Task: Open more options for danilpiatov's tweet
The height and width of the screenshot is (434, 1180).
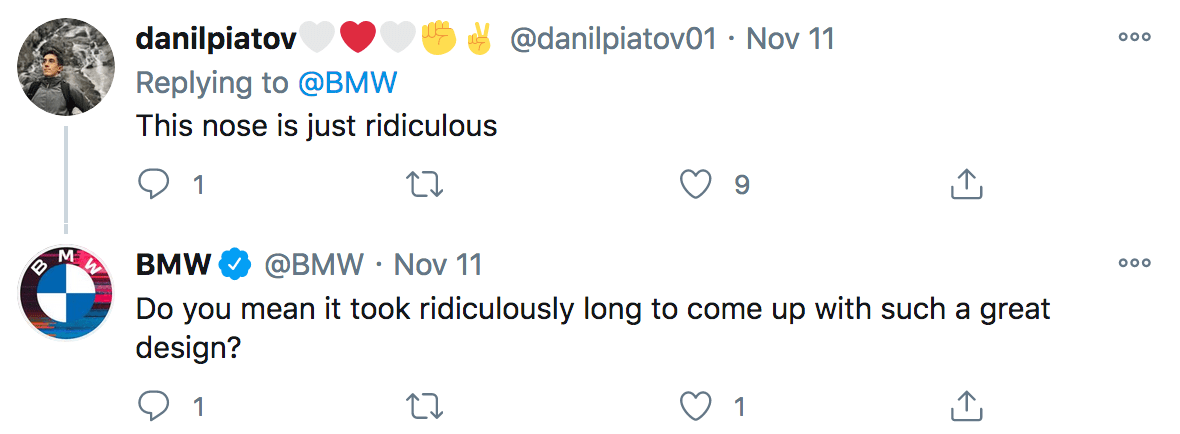Action: pyautogui.click(x=1135, y=38)
